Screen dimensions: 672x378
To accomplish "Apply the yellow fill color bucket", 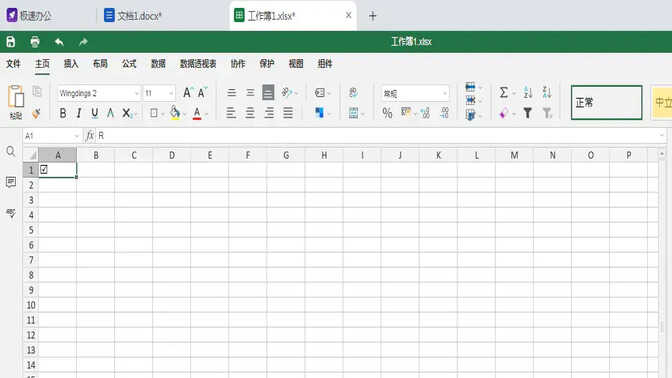I will pyautogui.click(x=174, y=113).
